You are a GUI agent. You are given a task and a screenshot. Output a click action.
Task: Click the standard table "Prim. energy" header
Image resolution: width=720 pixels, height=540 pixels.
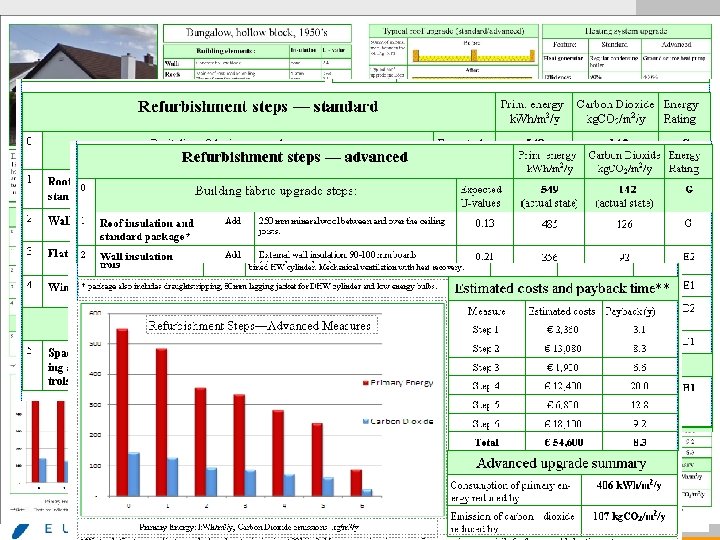pyautogui.click(x=534, y=112)
